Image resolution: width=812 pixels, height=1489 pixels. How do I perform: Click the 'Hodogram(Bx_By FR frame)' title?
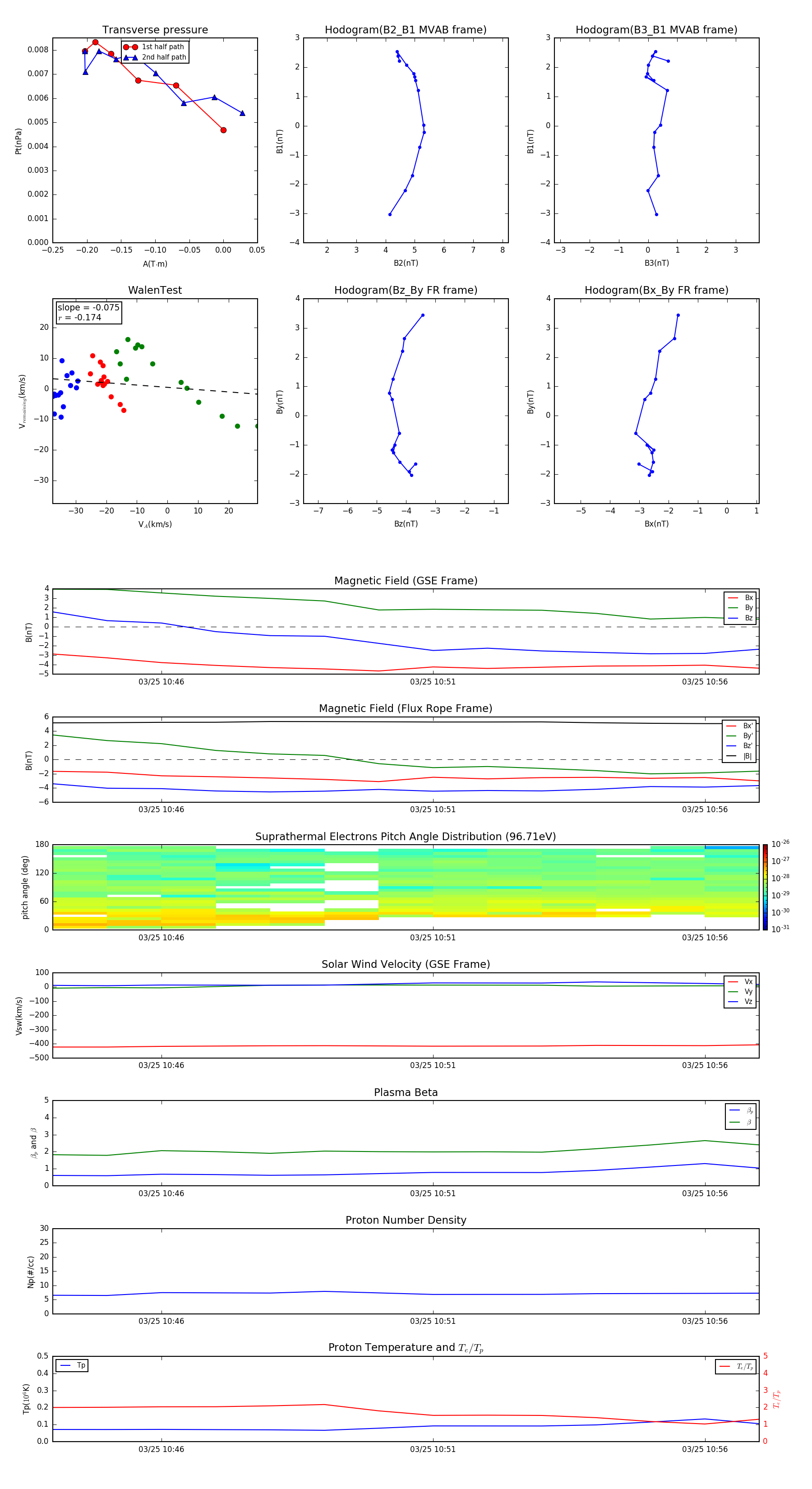point(656,290)
